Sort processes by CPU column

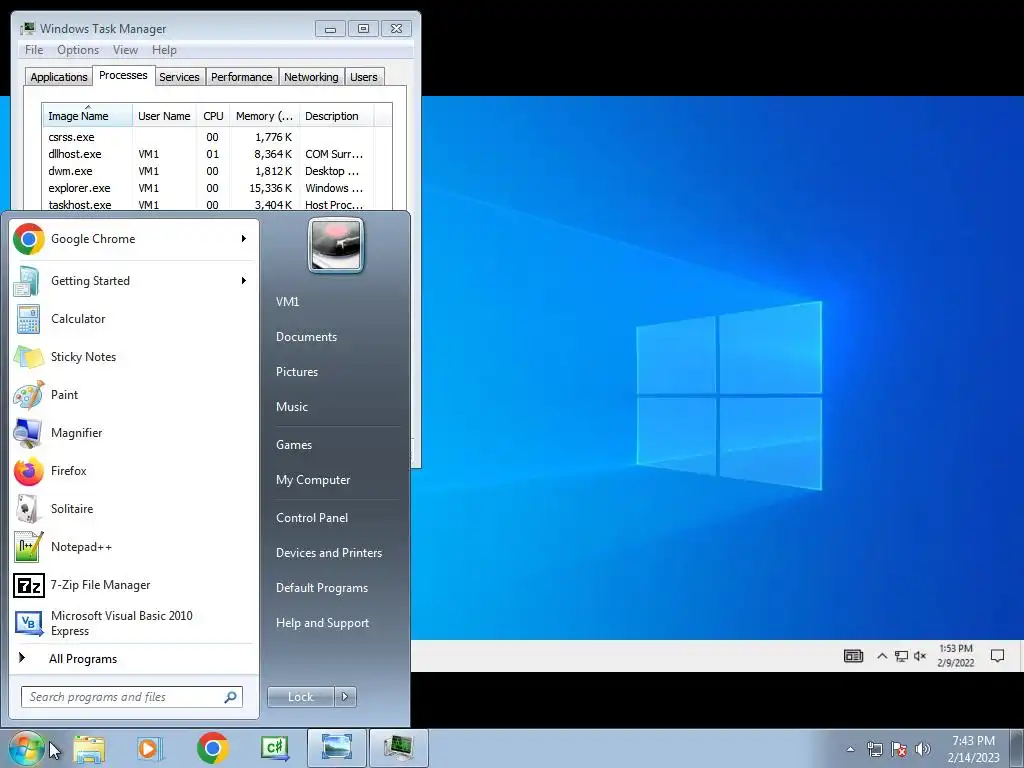pos(213,116)
